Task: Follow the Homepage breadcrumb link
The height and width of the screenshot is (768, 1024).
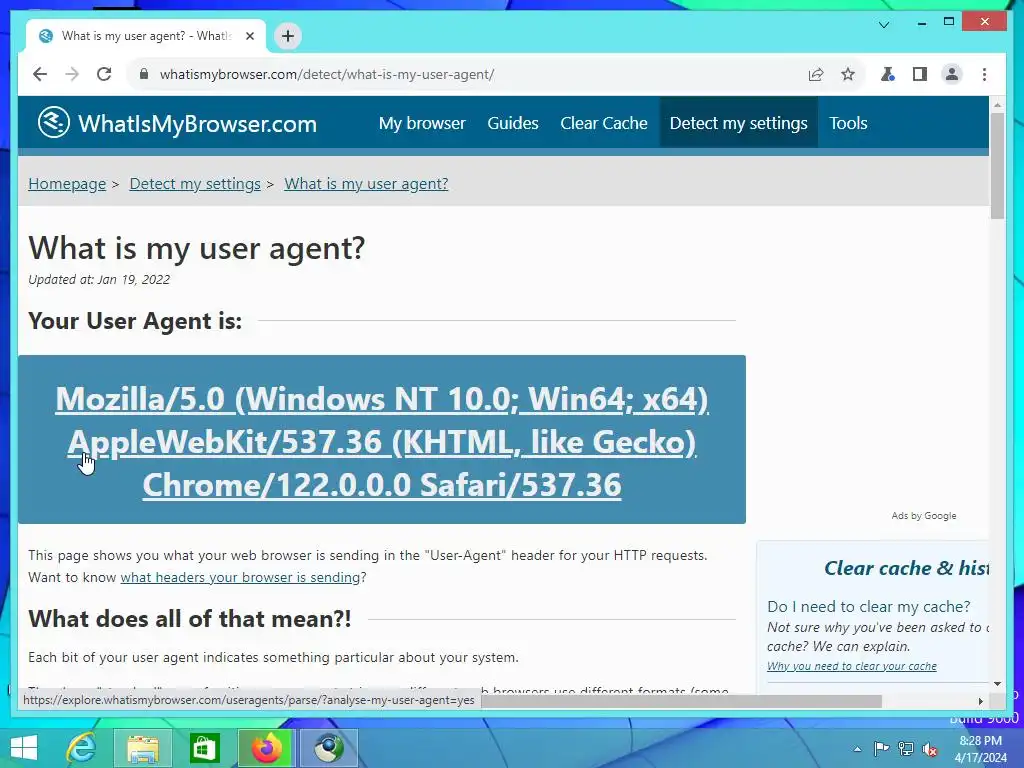Action: [67, 184]
